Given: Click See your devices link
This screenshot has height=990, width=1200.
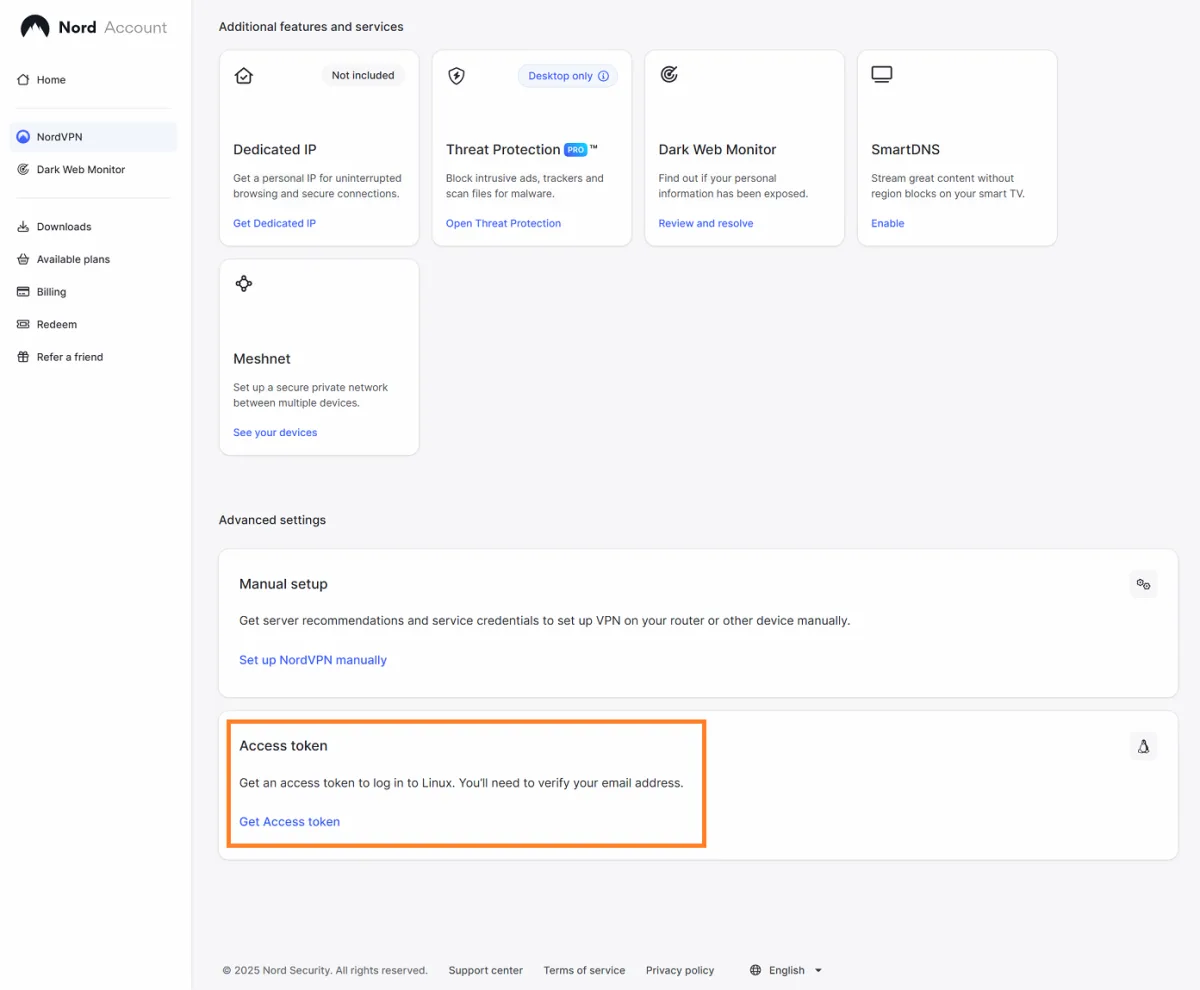Looking at the screenshot, I should (275, 432).
